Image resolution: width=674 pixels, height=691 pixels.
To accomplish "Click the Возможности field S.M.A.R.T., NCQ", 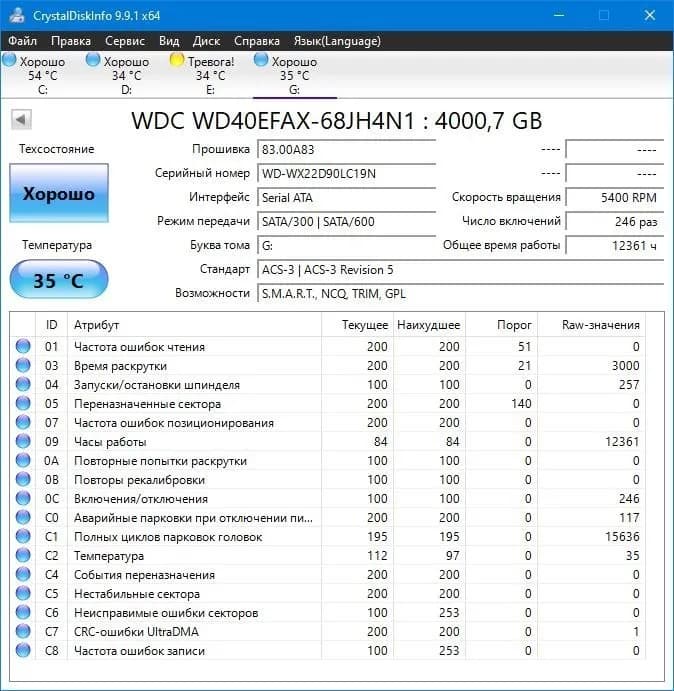I will coord(461,293).
